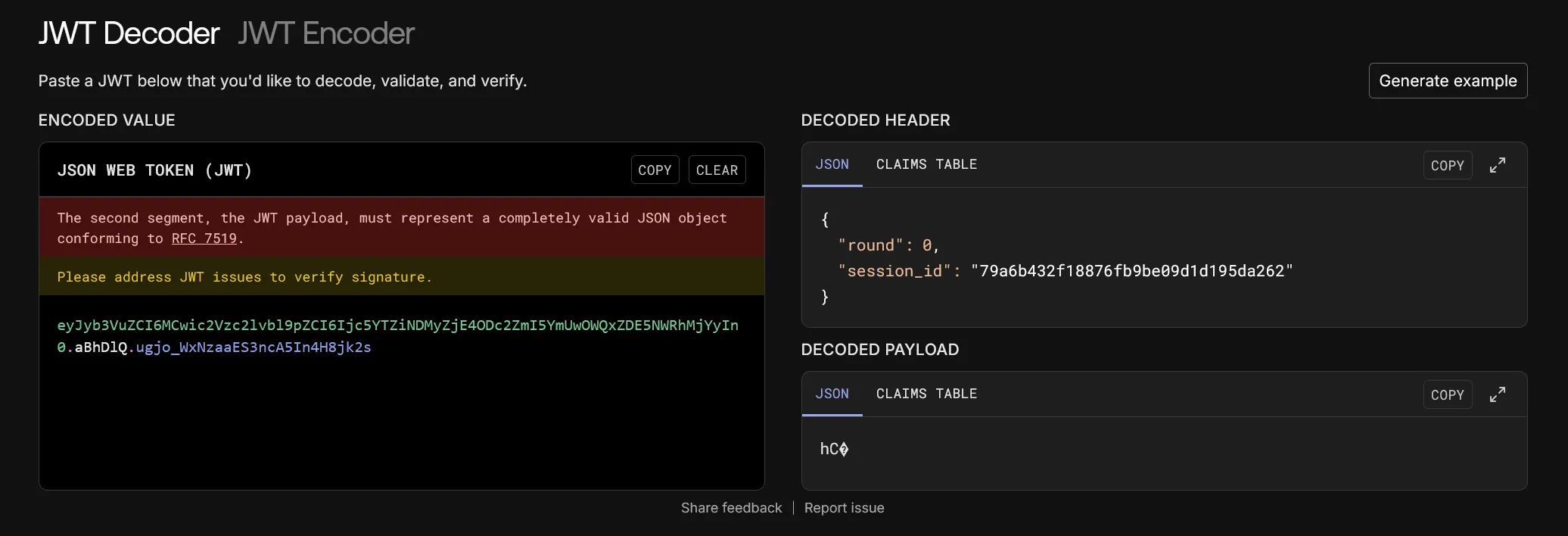Viewport: 1568px width, 536px height.
Task: Click the session_id value in decoded header
Action: pos(1131,271)
